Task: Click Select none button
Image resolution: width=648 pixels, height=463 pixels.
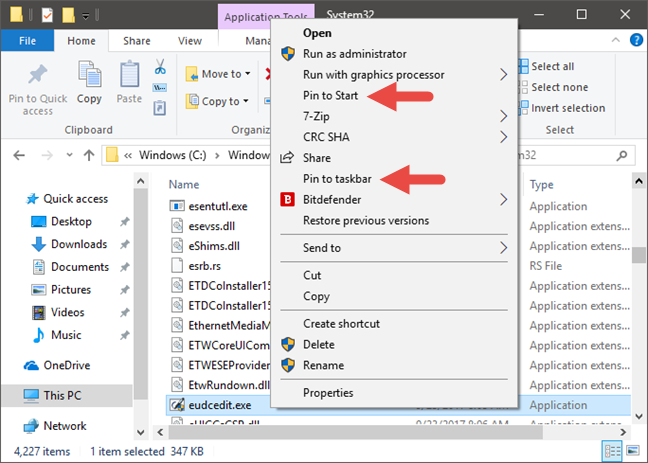Action: pyautogui.click(x=553, y=87)
